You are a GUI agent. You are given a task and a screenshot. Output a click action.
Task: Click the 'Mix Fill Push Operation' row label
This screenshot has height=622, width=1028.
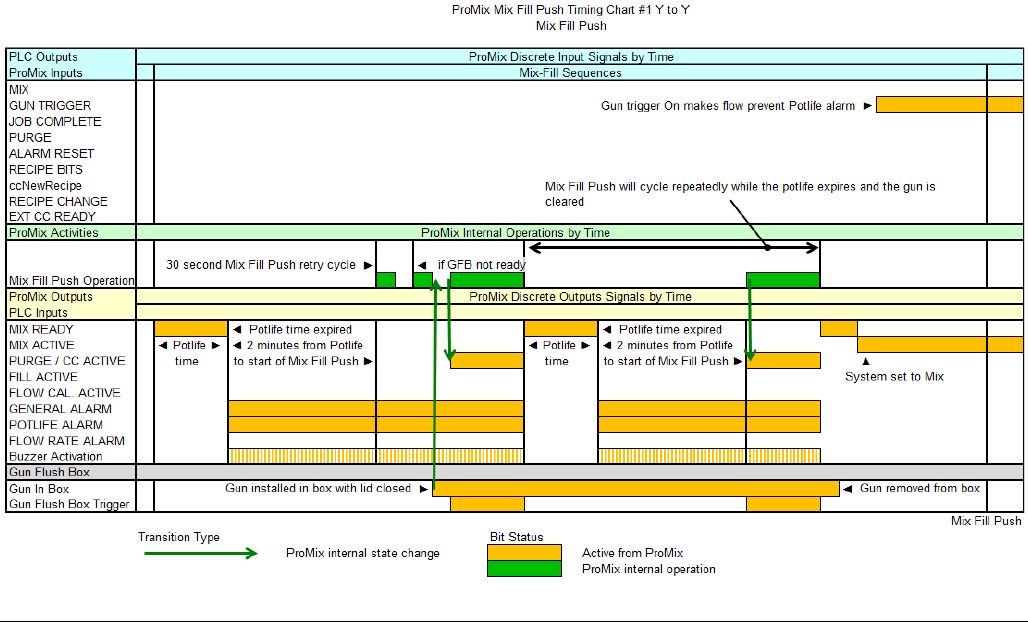click(x=71, y=281)
